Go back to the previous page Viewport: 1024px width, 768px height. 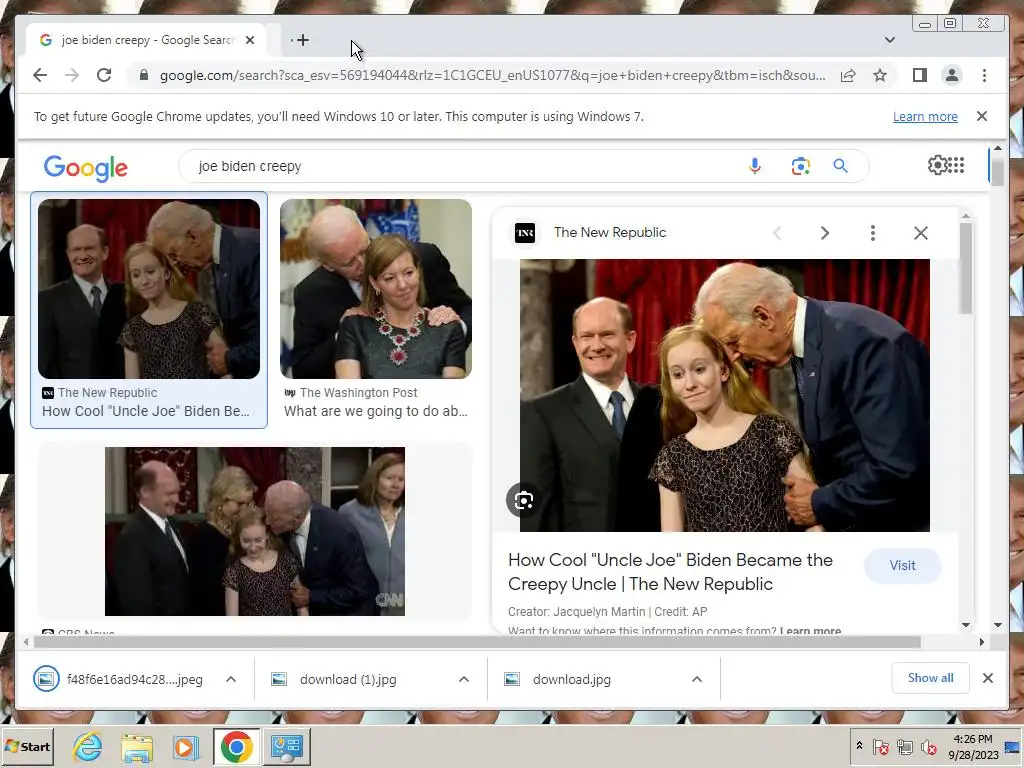pos(40,75)
